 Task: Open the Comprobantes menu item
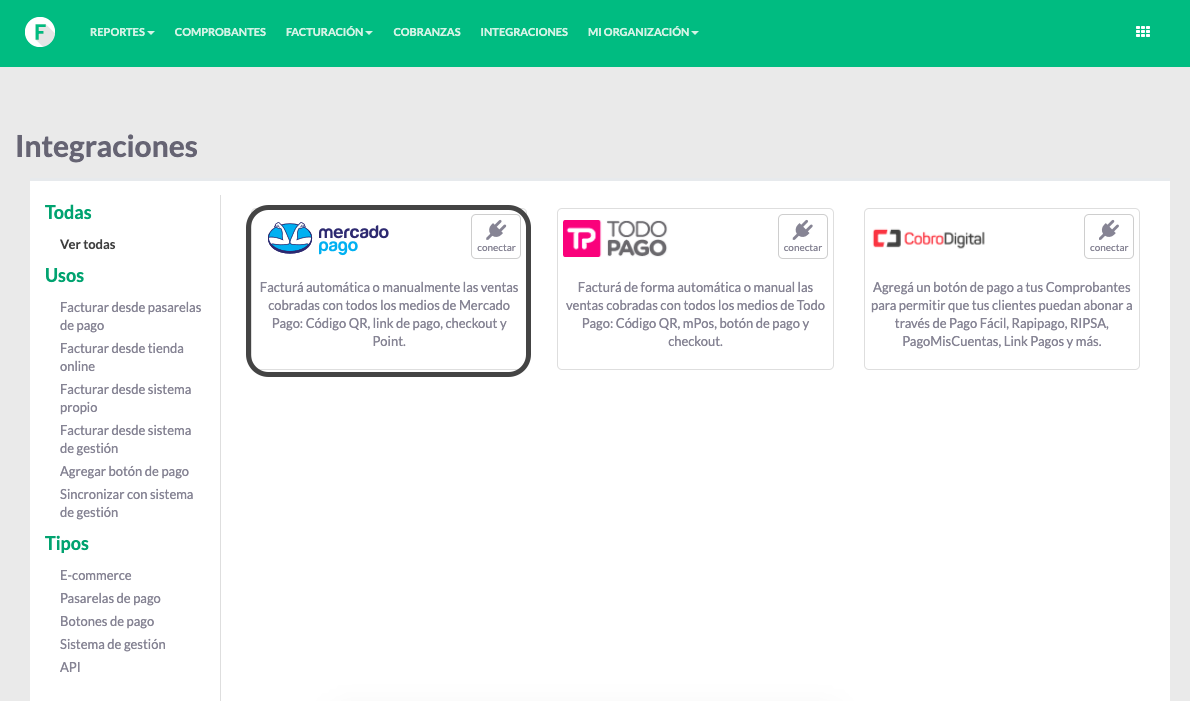click(220, 32)
